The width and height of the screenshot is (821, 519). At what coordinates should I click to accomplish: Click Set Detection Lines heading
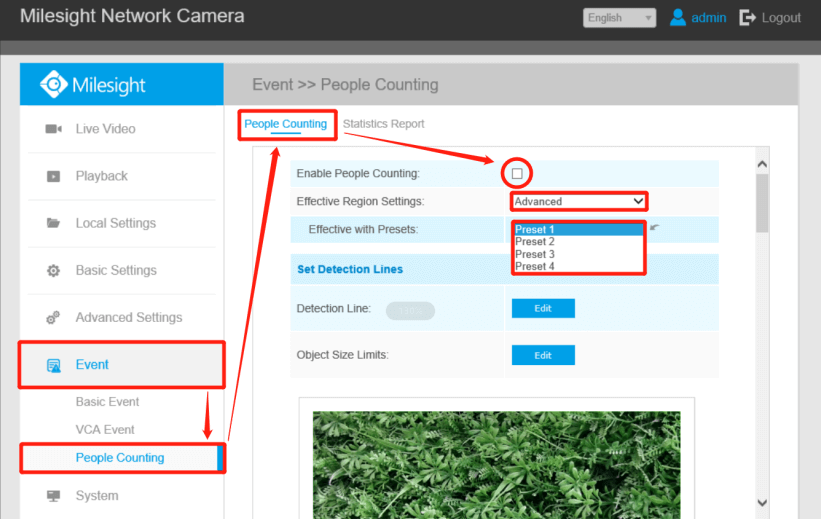coord(350,269)
